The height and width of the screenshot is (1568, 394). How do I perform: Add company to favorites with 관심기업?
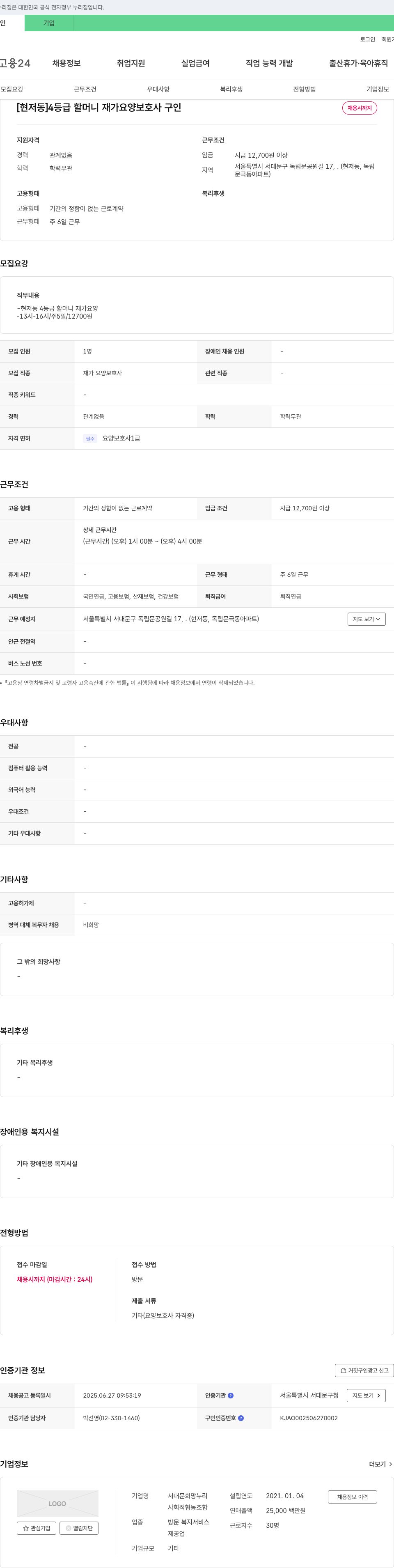pyautogui.click(x=37, y=1529)
